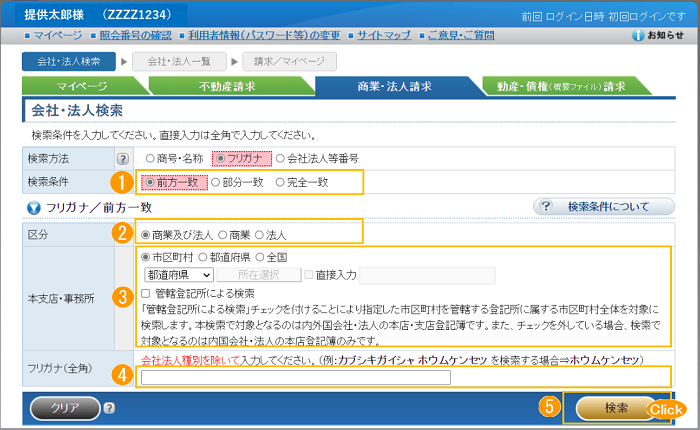Click the 会社・法人検索 page heading
The width and height of the screenshot is (700, 430).
pos(77,110)
